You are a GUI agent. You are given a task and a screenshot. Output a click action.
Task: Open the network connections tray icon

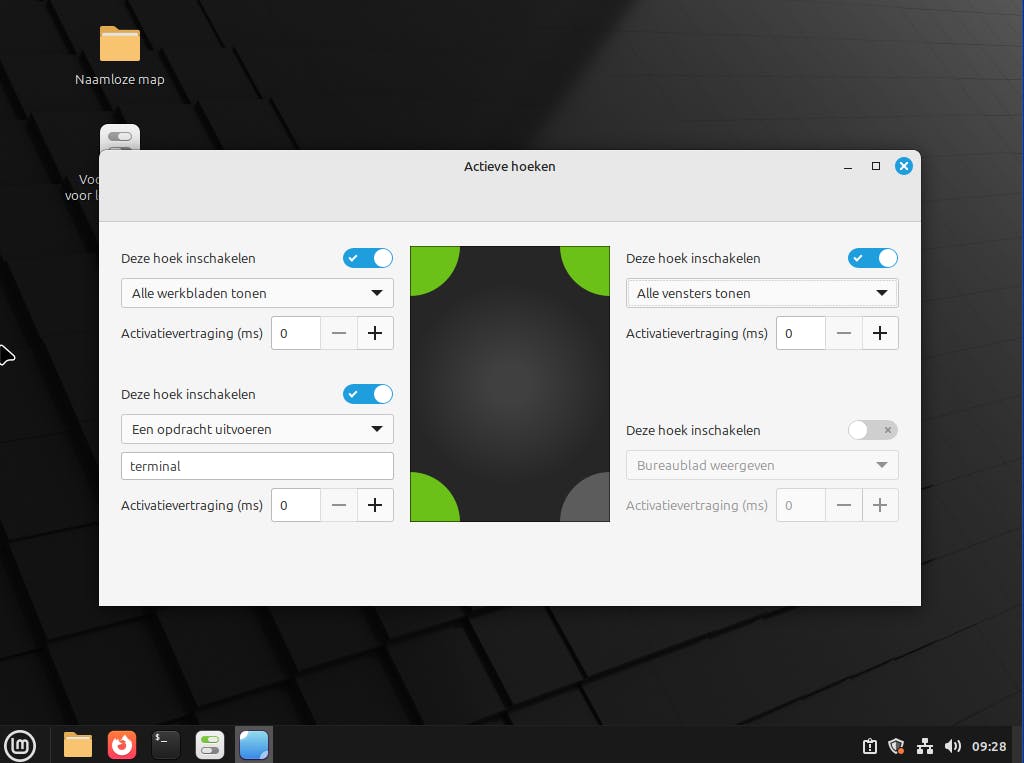pyautogui.click(x=924, y=746)
